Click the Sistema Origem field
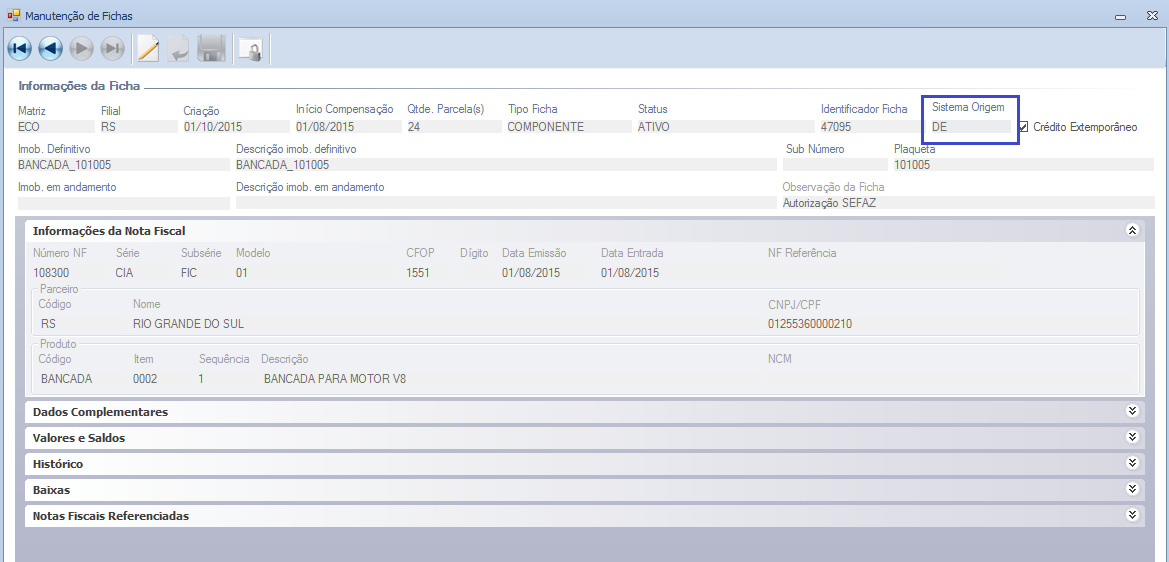Viewport: 1169px width, 562px height. [970, 127]
